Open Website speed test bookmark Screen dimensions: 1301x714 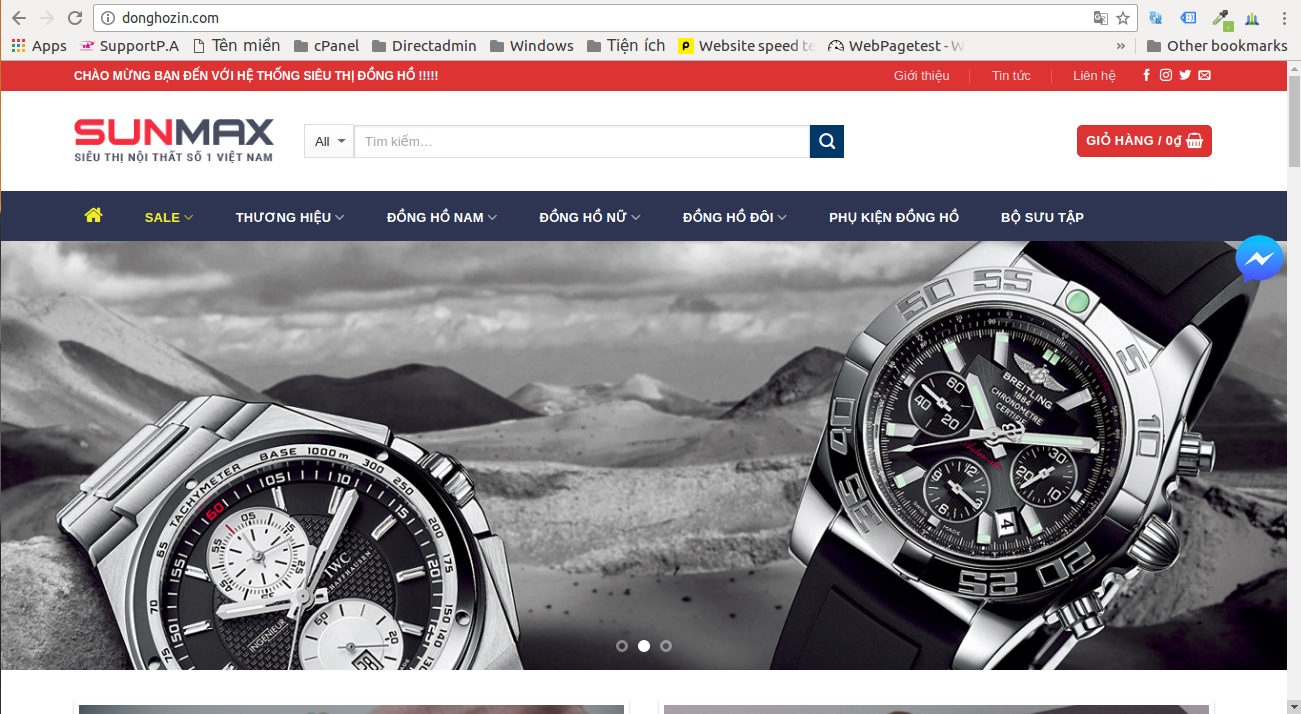[746, 46]
